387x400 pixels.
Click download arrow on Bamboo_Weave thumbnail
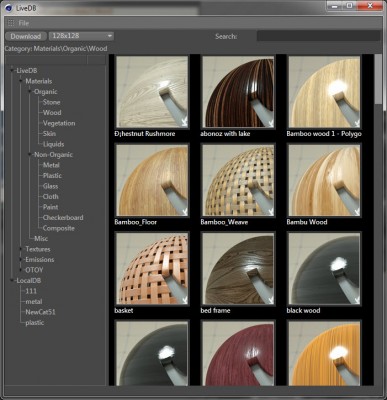270,211
